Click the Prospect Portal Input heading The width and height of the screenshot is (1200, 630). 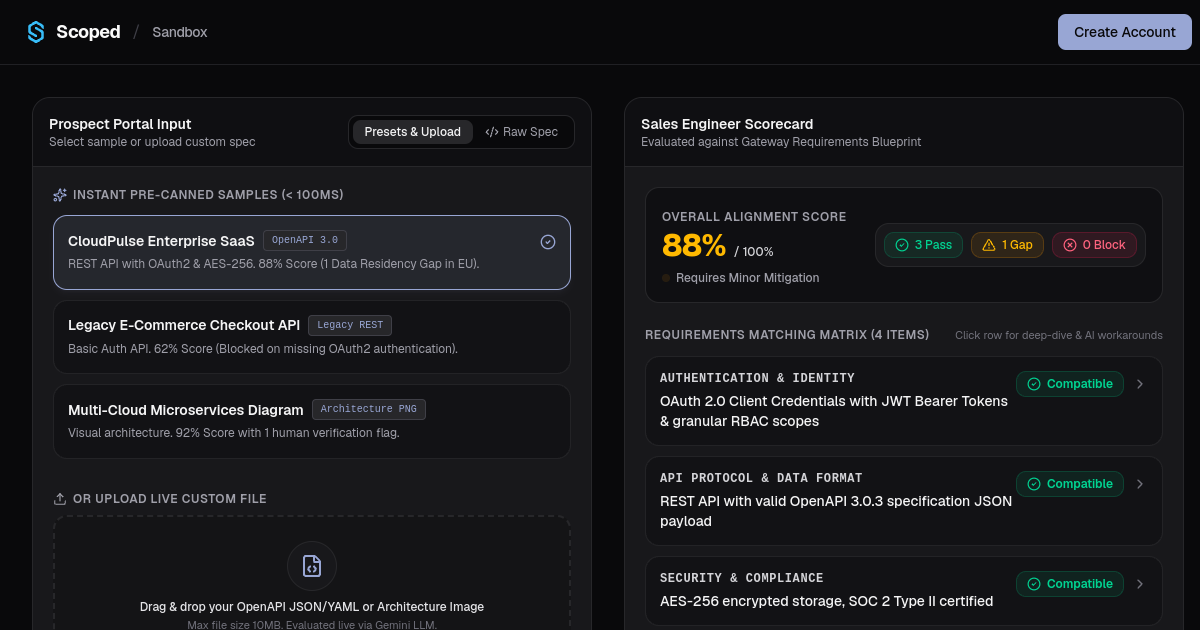point(120,124)
